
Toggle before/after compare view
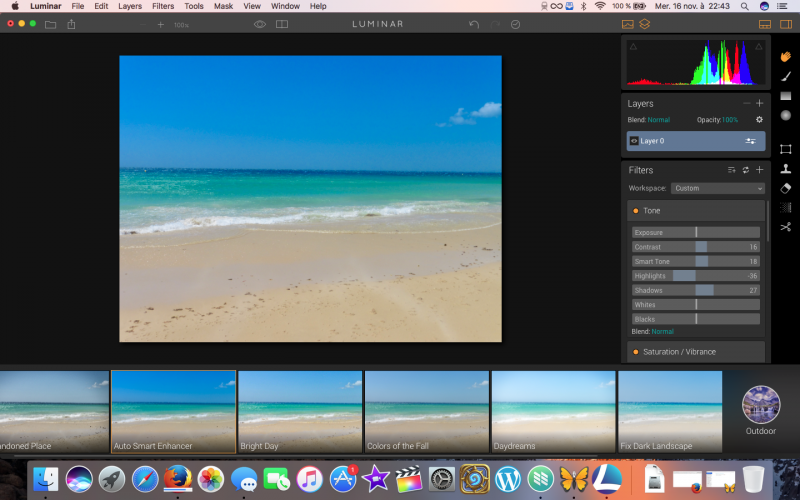pyautogui.click(x=282, y=24)
